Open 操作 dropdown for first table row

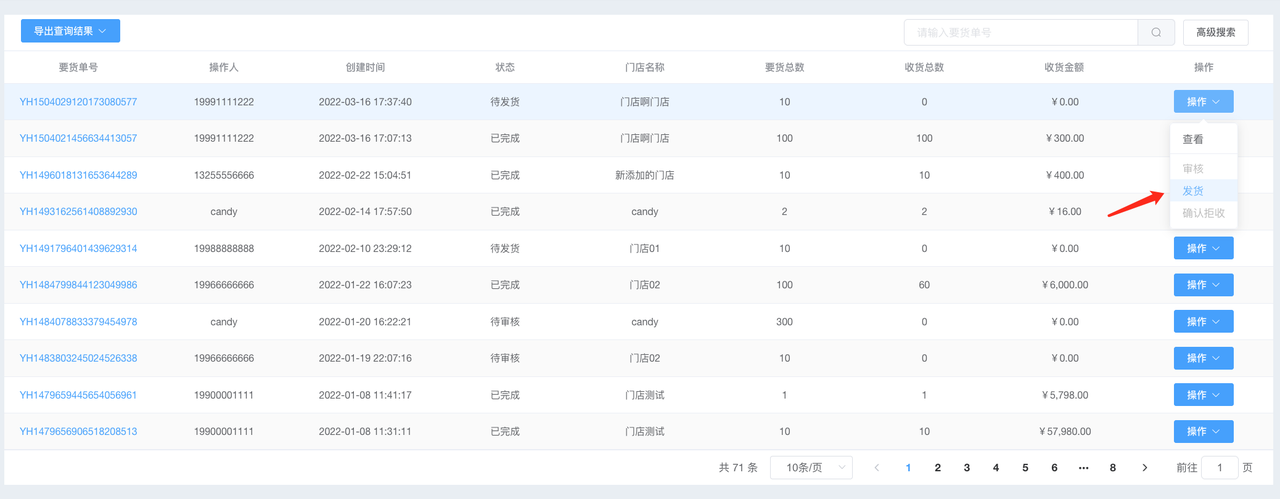pyautogui.click(x=1203, y=102)
